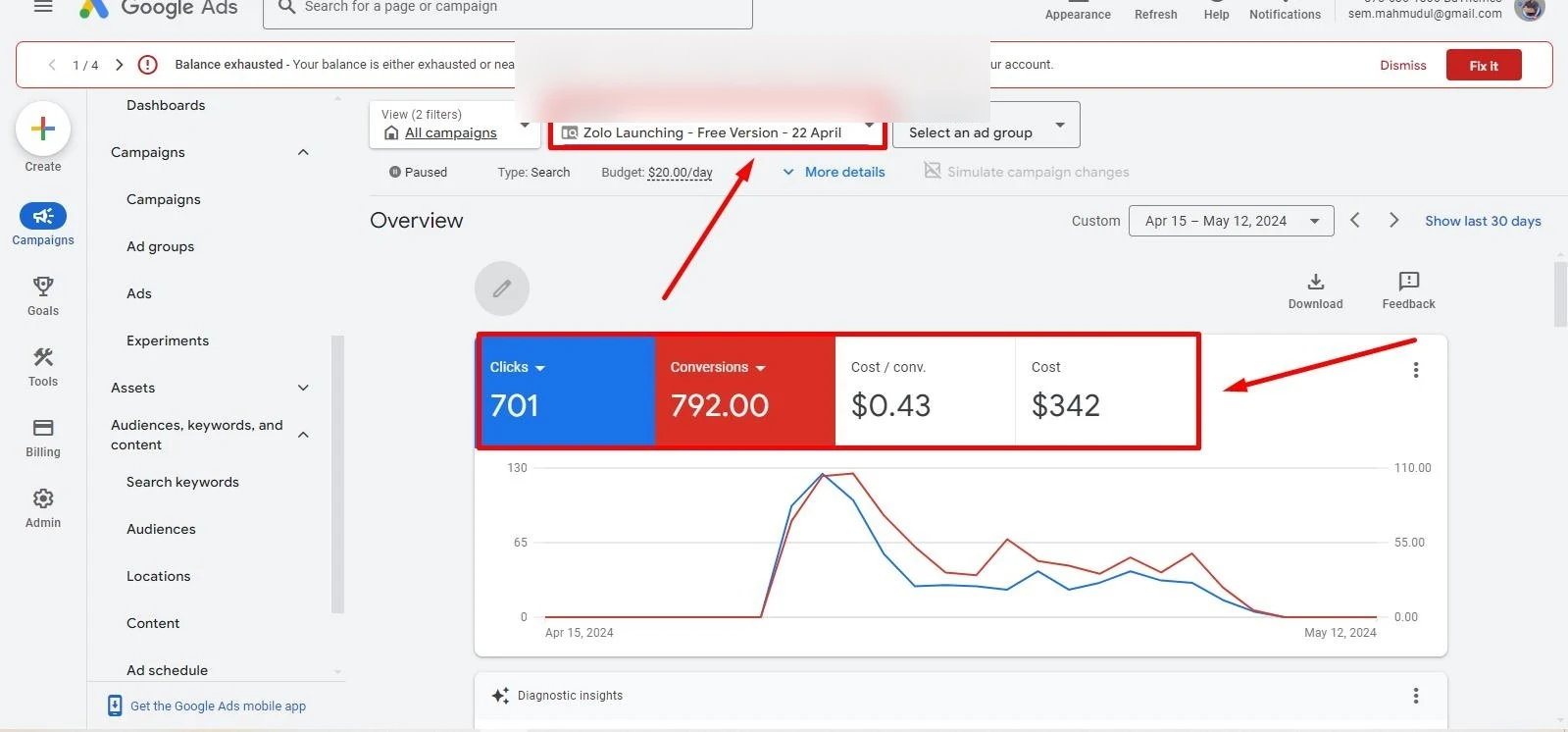
Task: Open the Select an ad group dropdown
Action: coord(986,126)
